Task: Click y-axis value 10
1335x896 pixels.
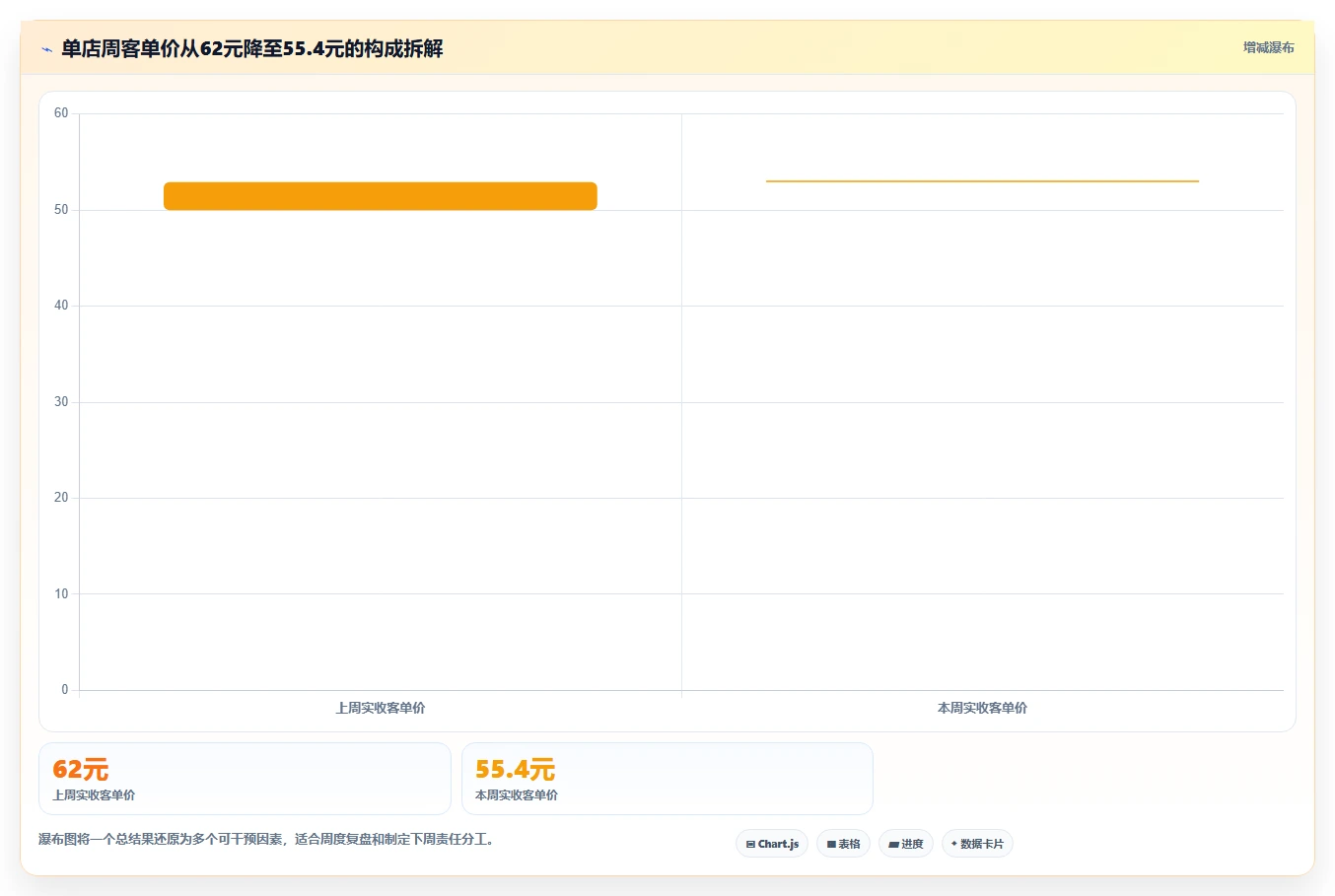Action: (61, 594)
